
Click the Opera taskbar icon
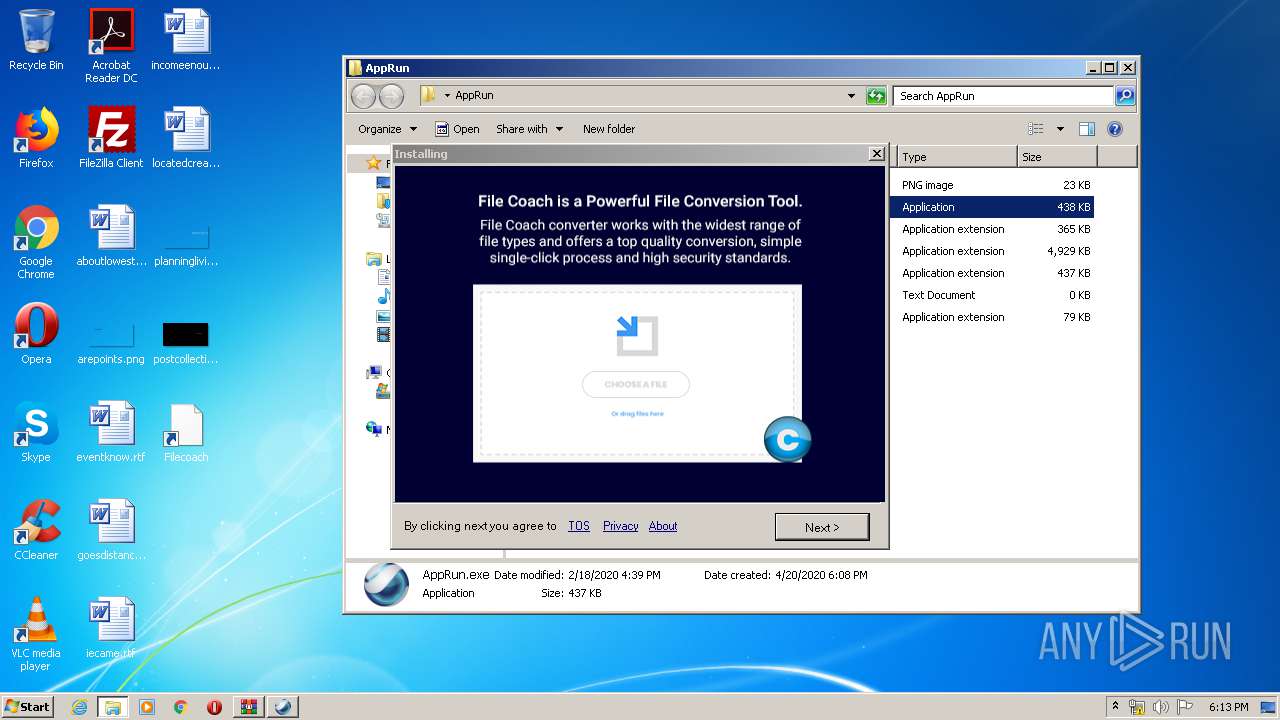coord(215,707)
